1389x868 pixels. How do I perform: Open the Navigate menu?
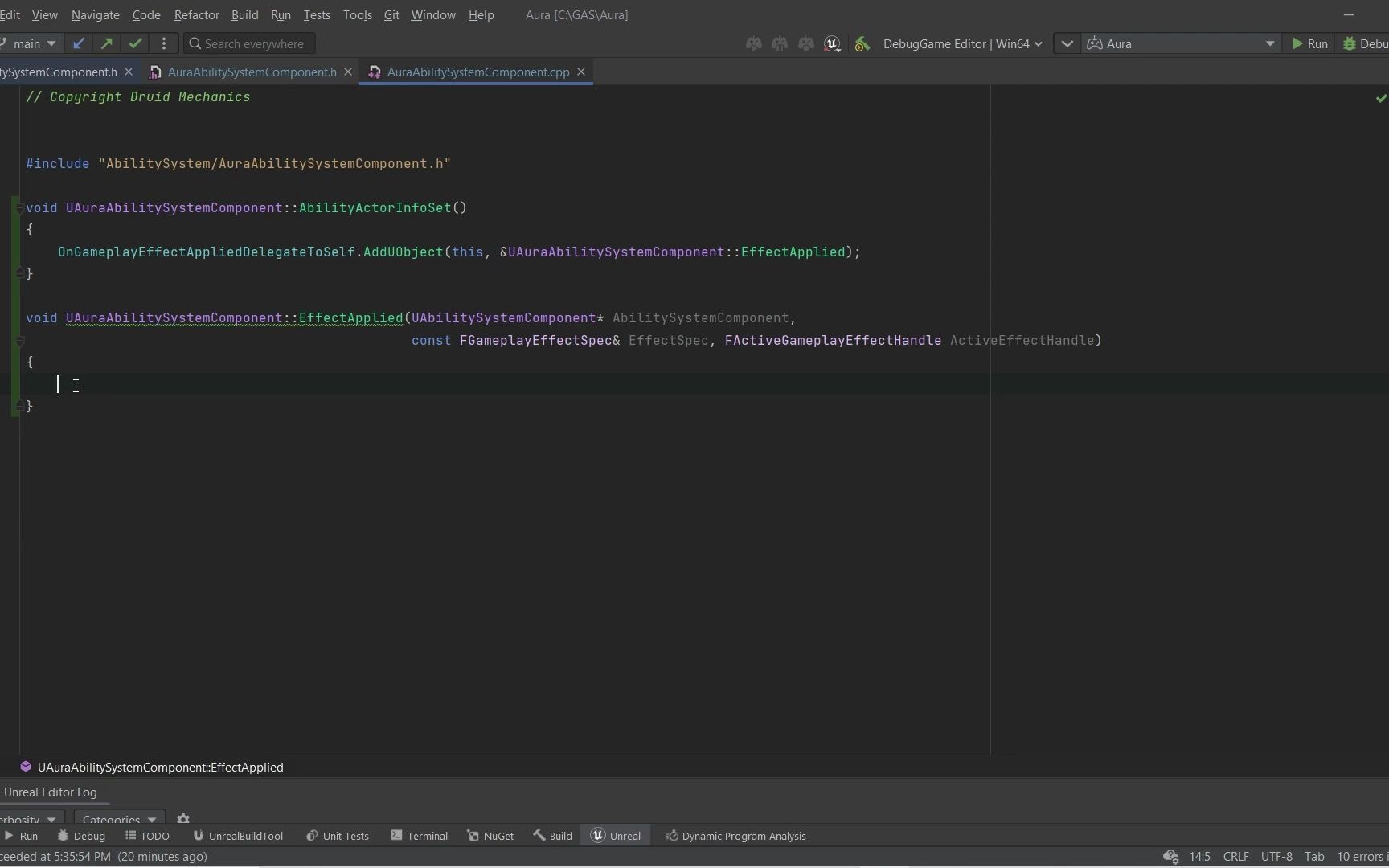pos(95,15)
